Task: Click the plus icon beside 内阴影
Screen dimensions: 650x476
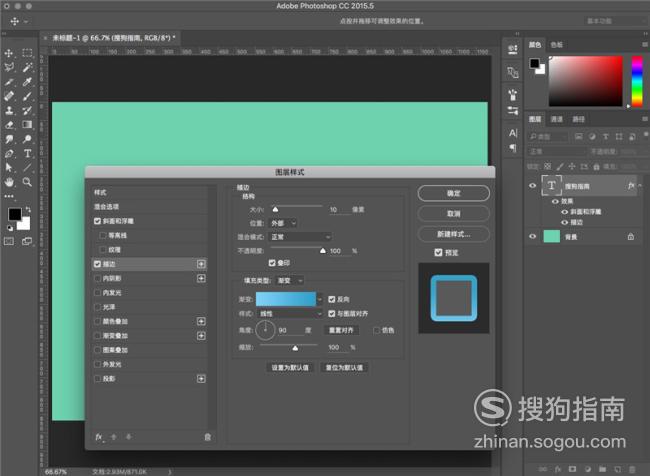Action: 201,278
